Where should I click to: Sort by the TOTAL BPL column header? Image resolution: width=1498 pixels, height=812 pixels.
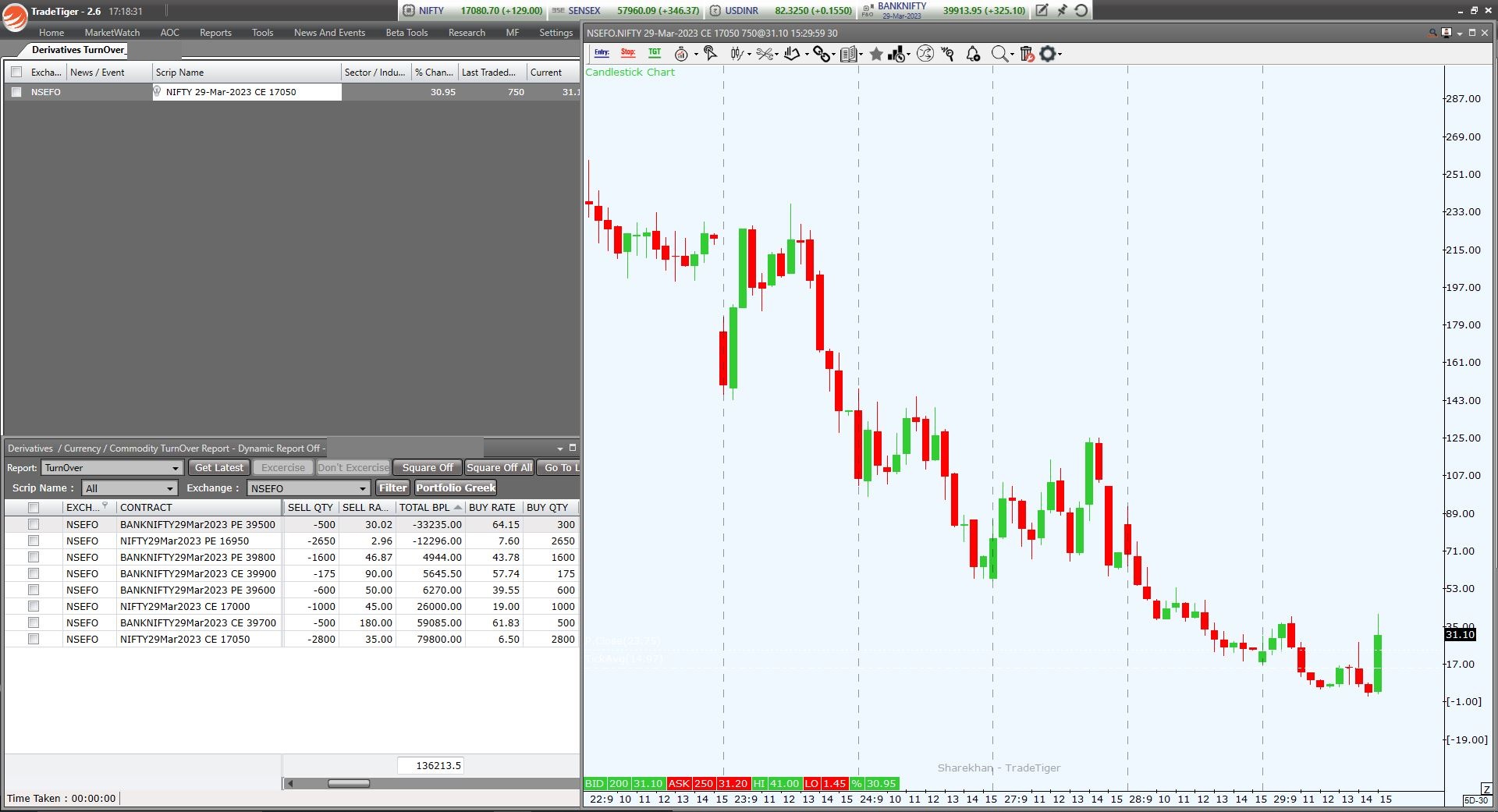click(x=430, y=508)
